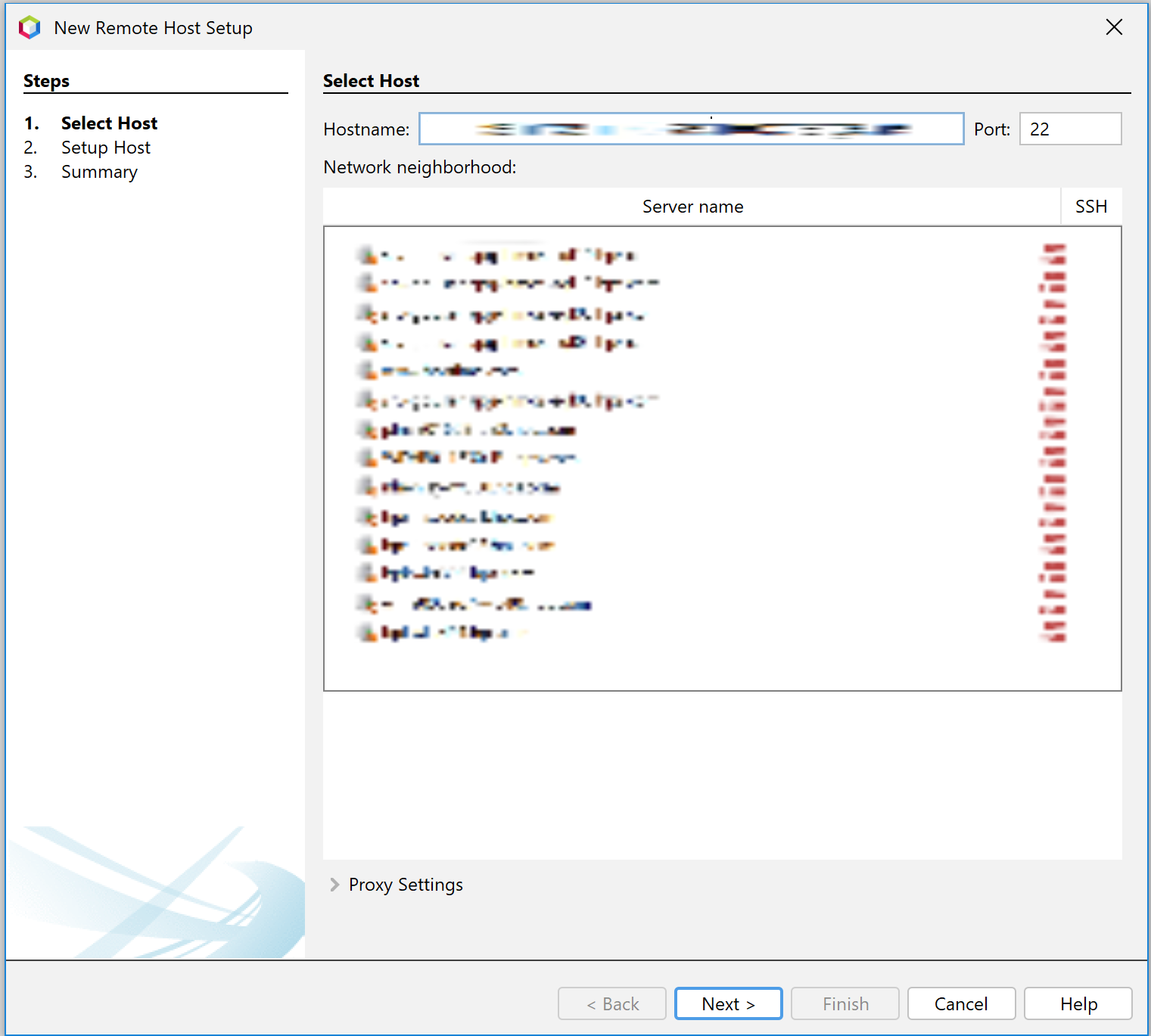Select the Summary step
Viewport: 1151px width, 1036px height.
[x=99, y=172]
